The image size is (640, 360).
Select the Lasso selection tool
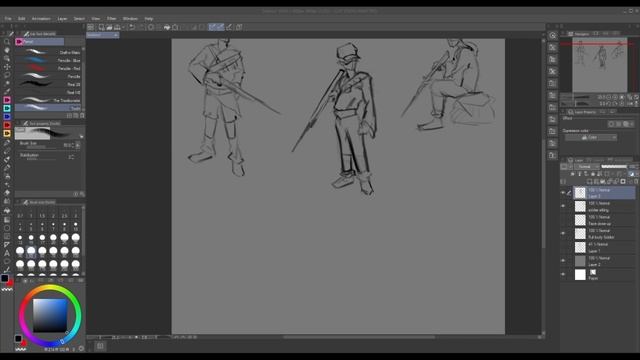point(7,75)
